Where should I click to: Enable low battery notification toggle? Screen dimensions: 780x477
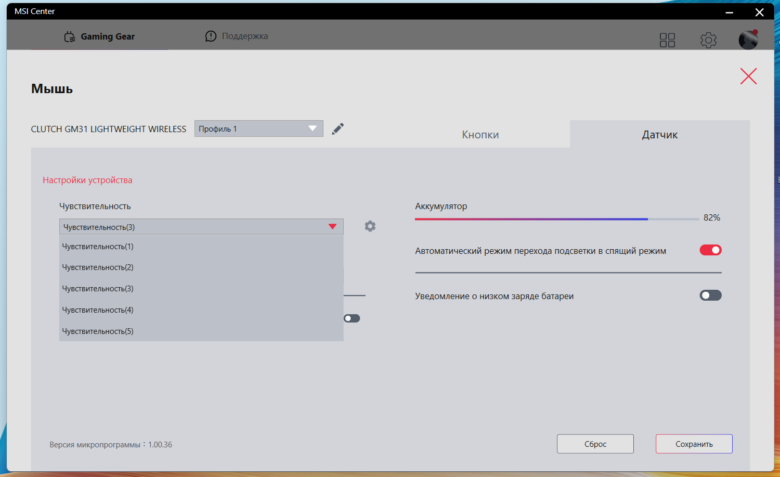click(710, 295)
